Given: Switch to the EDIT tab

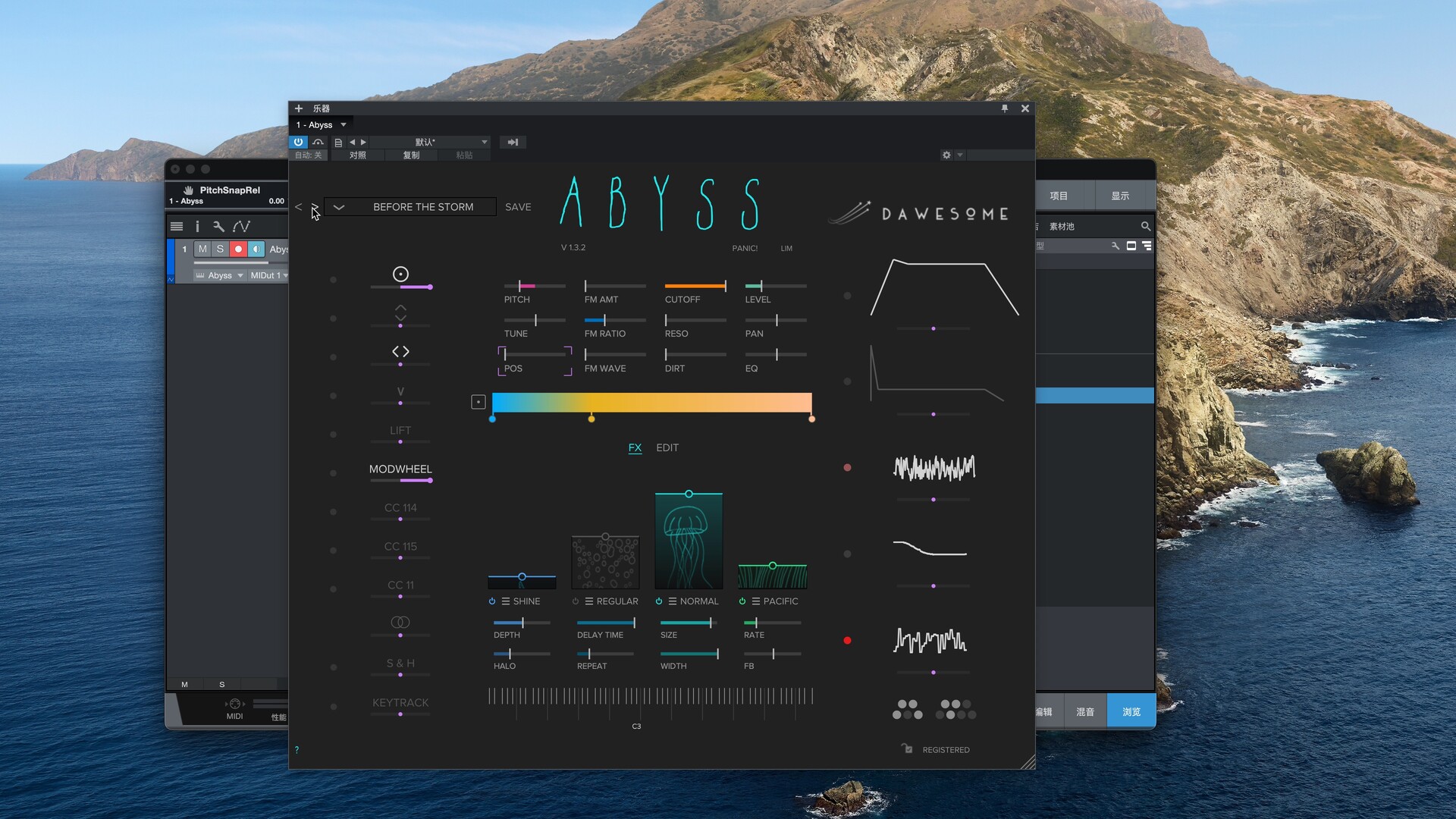Looking at the screenshot, I should [x=667, y=447].
